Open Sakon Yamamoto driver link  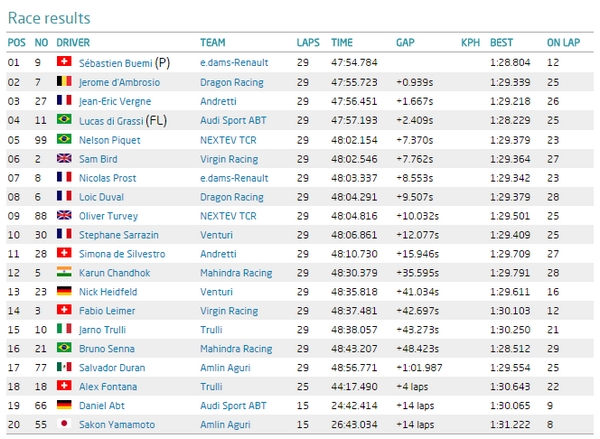click(x=117, y=424)
